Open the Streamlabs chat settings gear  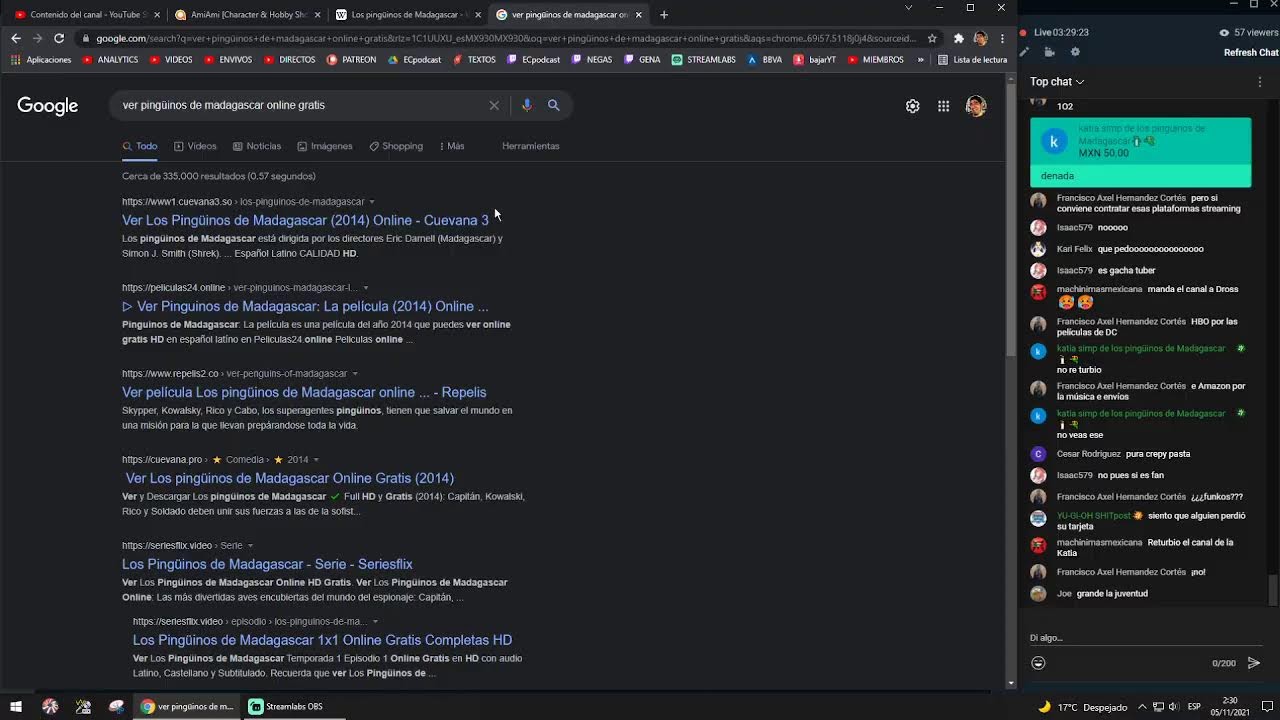[1075, 52]
